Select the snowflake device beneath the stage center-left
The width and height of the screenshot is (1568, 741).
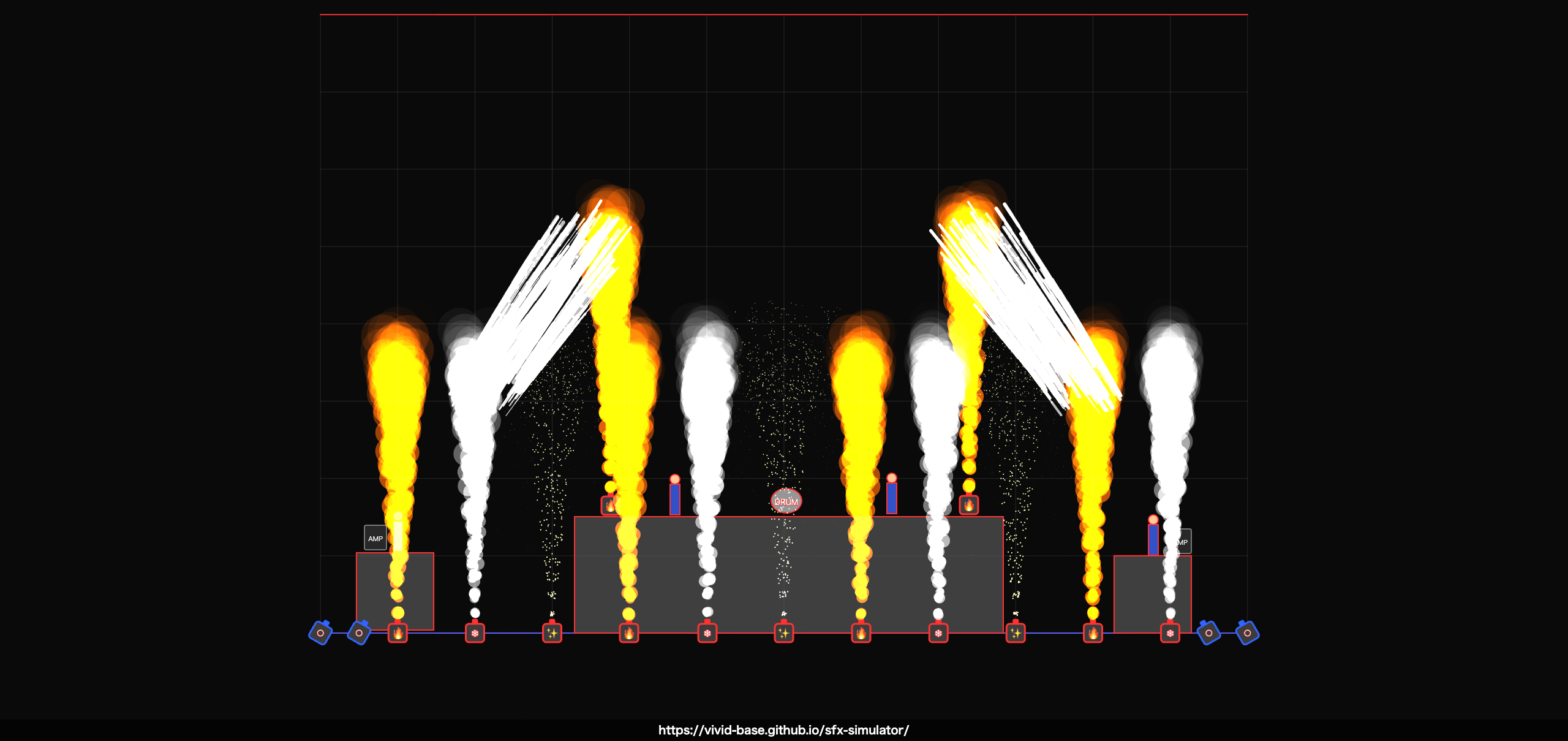pyautogui.click(x=707, y=634)
